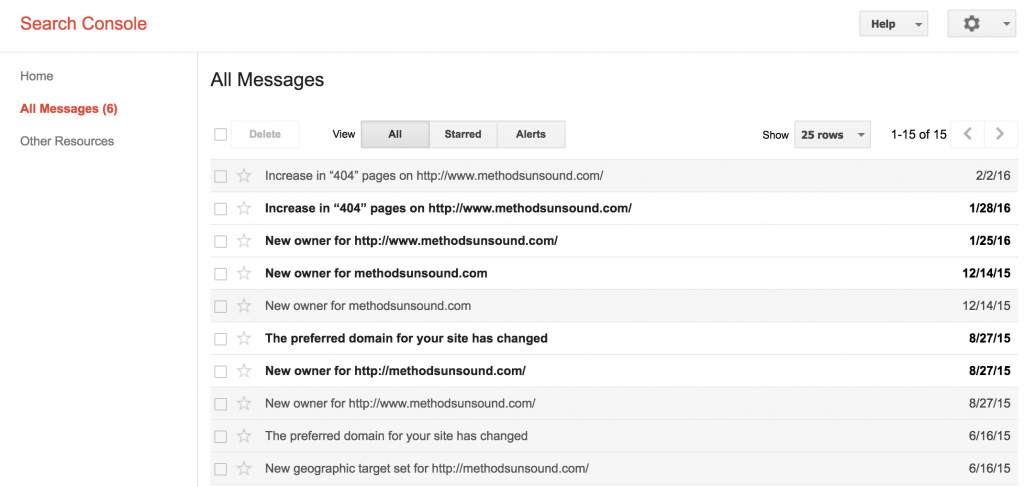Open bold New owner for http://methodsunsound.com/
The height and width of the screenshot is (487, 1024).
pos(395,371)
